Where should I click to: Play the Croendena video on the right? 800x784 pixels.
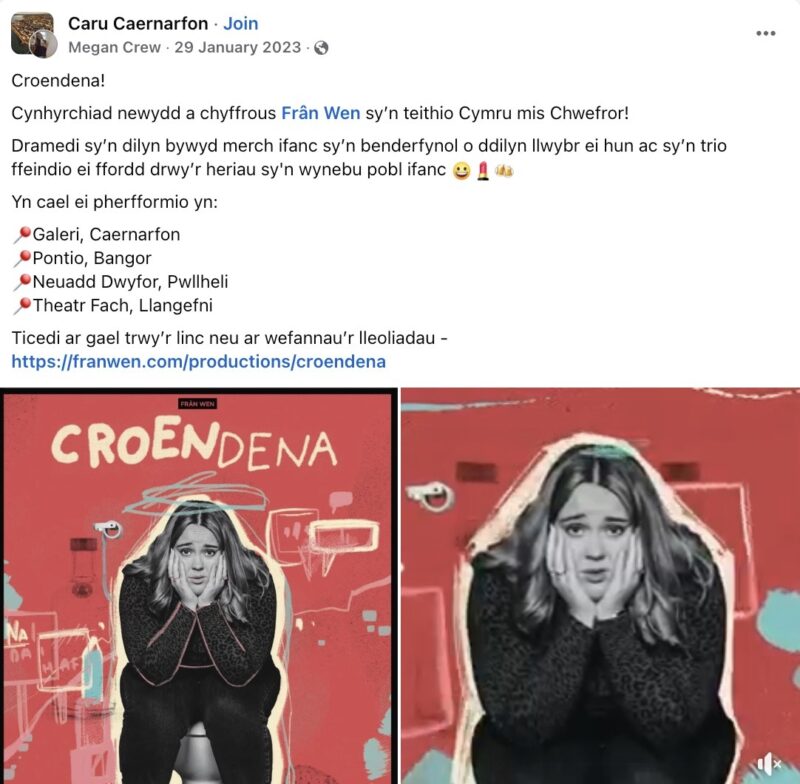[x=601, y=586]
